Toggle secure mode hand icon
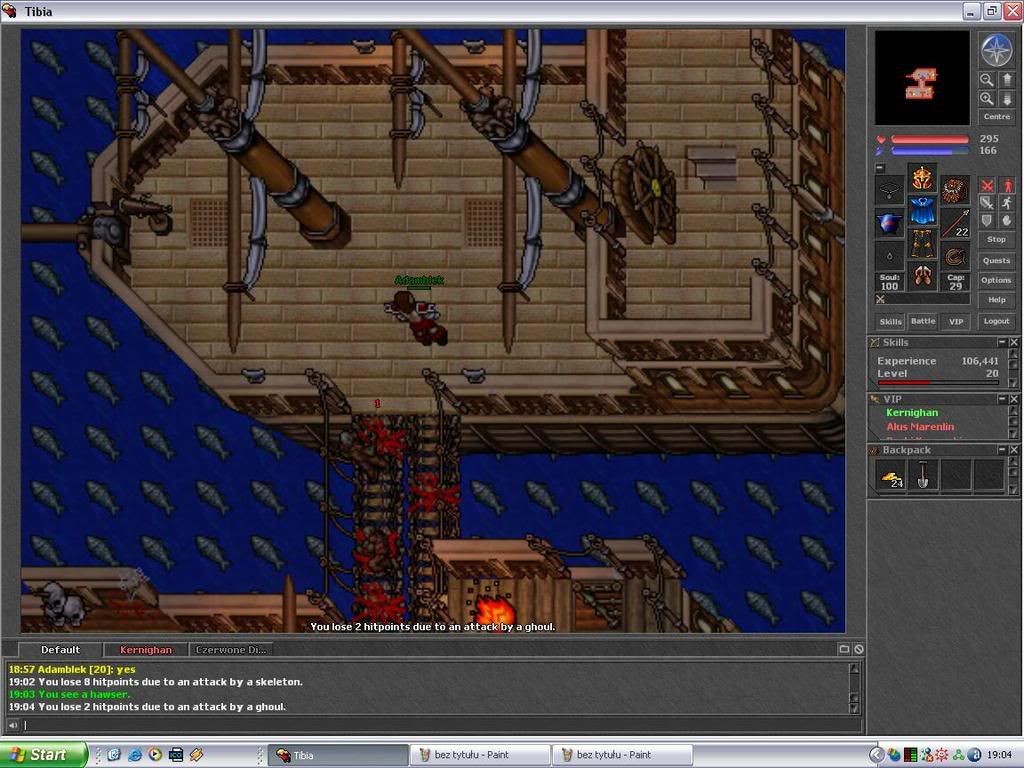The image size is (1024, 768). (x=1007, y=221)
